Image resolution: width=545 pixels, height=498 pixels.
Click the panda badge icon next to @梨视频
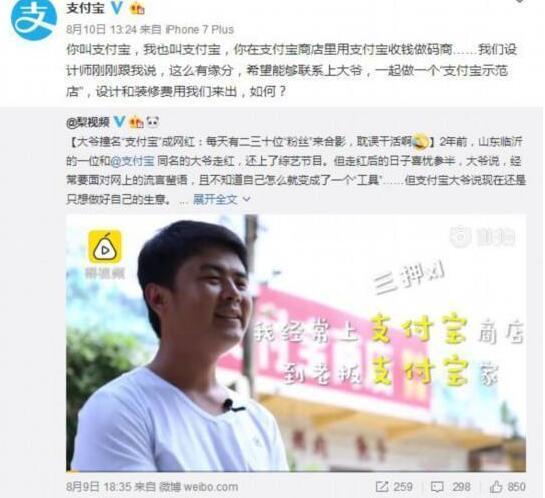(x=153, y=122)
